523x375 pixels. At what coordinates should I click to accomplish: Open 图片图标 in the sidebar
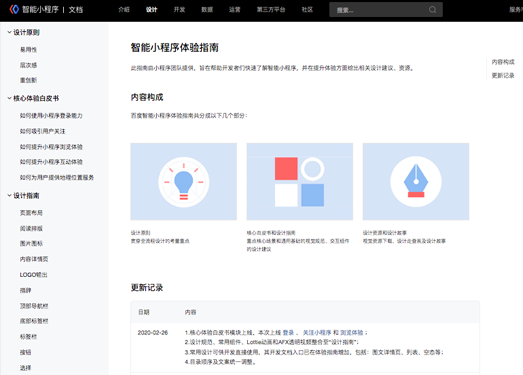click(31, 244)
